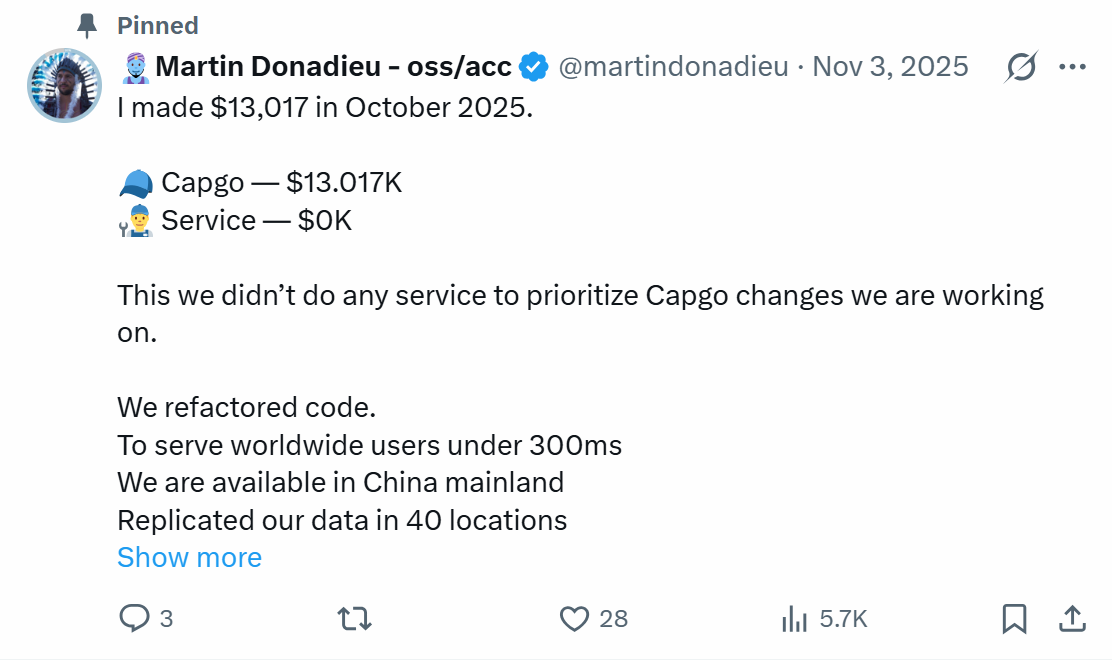
Task: Click the Nov 3, 2025 timestamp
Action: point(890,66)
